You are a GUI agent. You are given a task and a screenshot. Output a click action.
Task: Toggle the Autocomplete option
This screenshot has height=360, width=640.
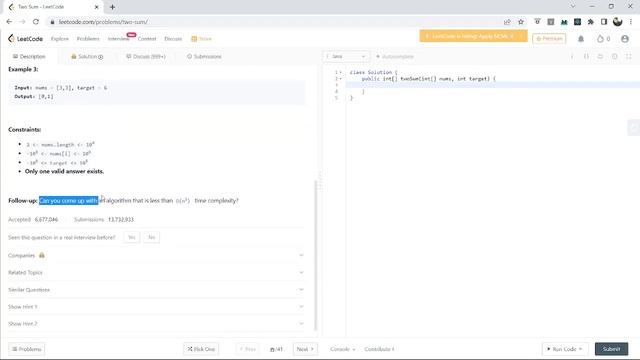click(x=395, y=56)
